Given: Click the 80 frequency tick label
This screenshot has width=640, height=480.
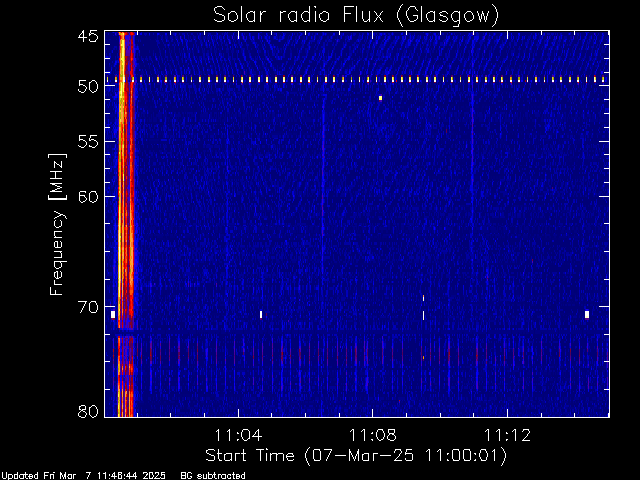Looking at the screenshot, I should click(x=88, y=411).
